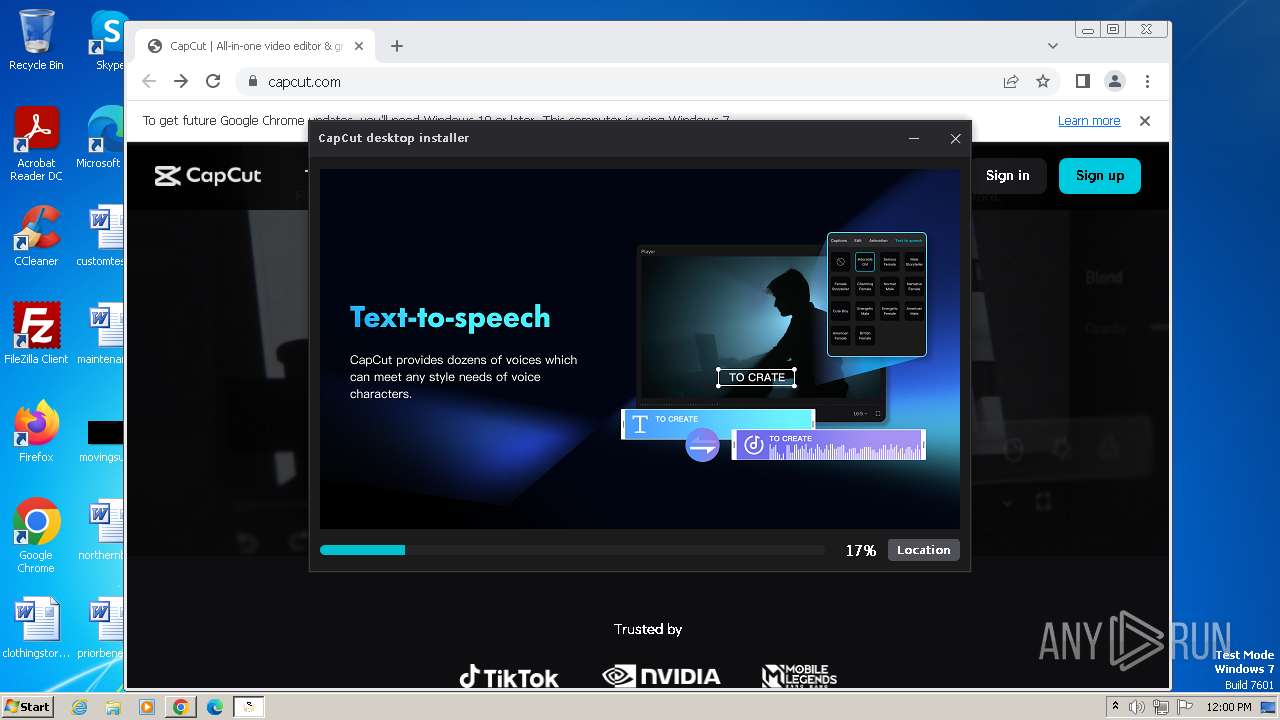The width and height of the screenshot is (1280, 720).
Task: Click the CapCut installer taskbar item
Action: 248,707
